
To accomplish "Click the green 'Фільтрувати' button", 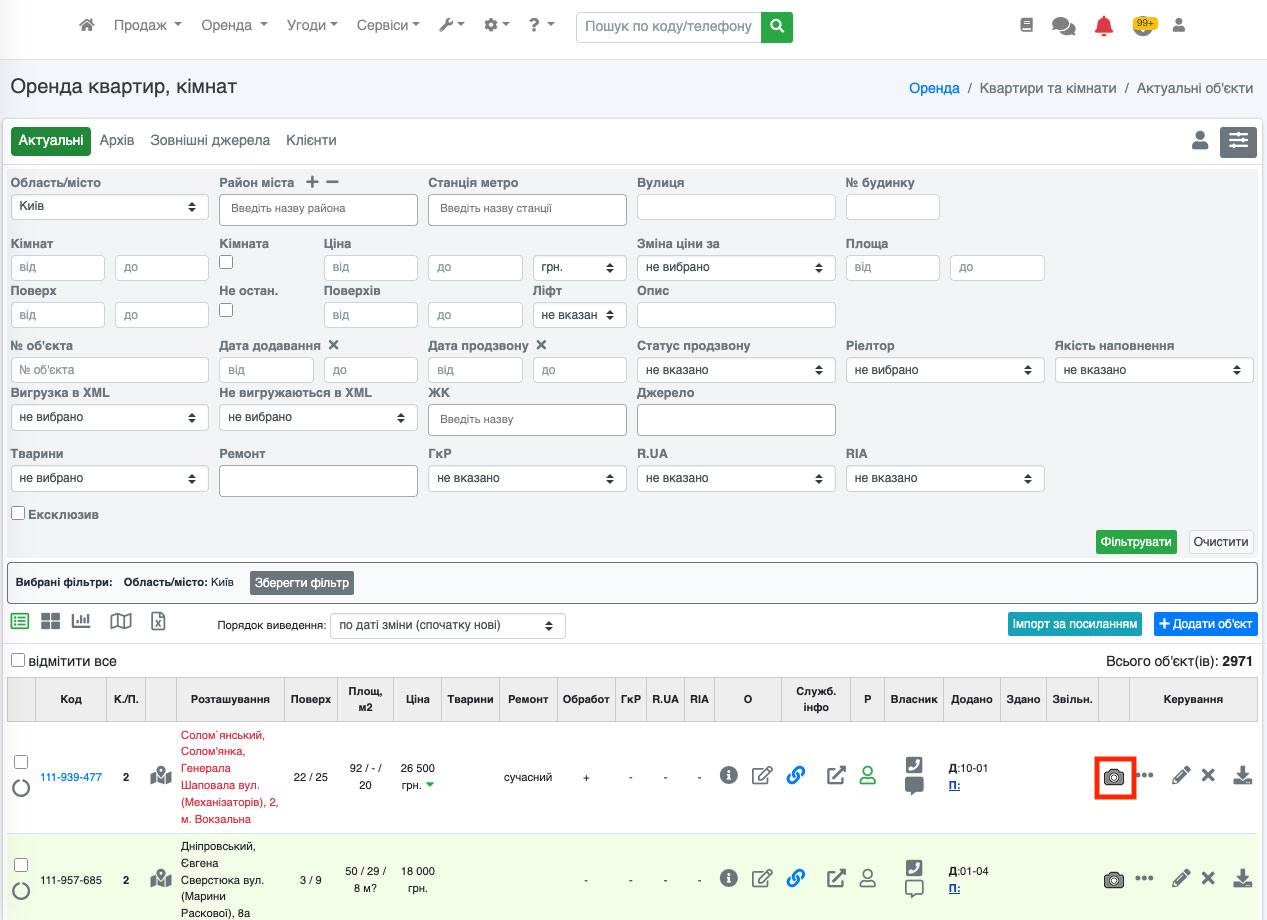I will (1135, 542).
